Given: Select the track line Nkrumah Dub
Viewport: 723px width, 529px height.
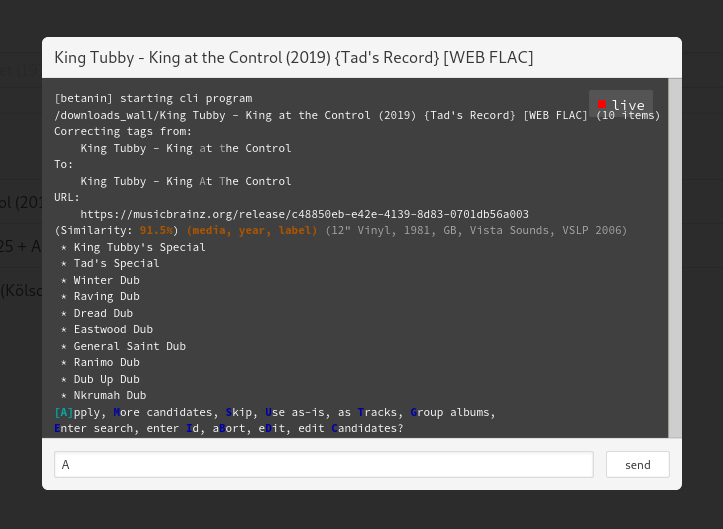Looking at the screenshot, I should [x=110, y=395].
